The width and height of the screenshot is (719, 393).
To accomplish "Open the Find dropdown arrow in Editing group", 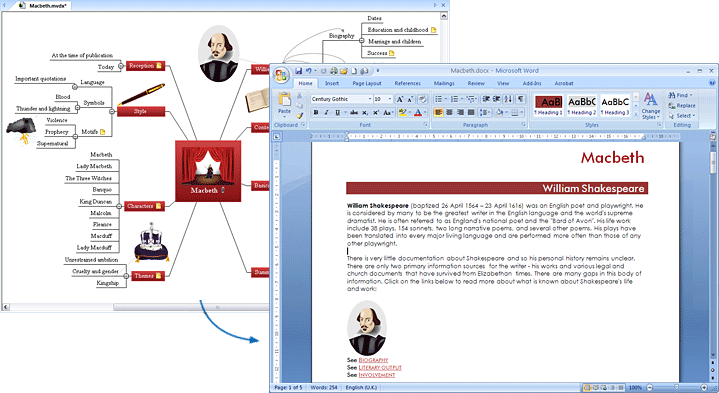I will [x=691, y=95].
